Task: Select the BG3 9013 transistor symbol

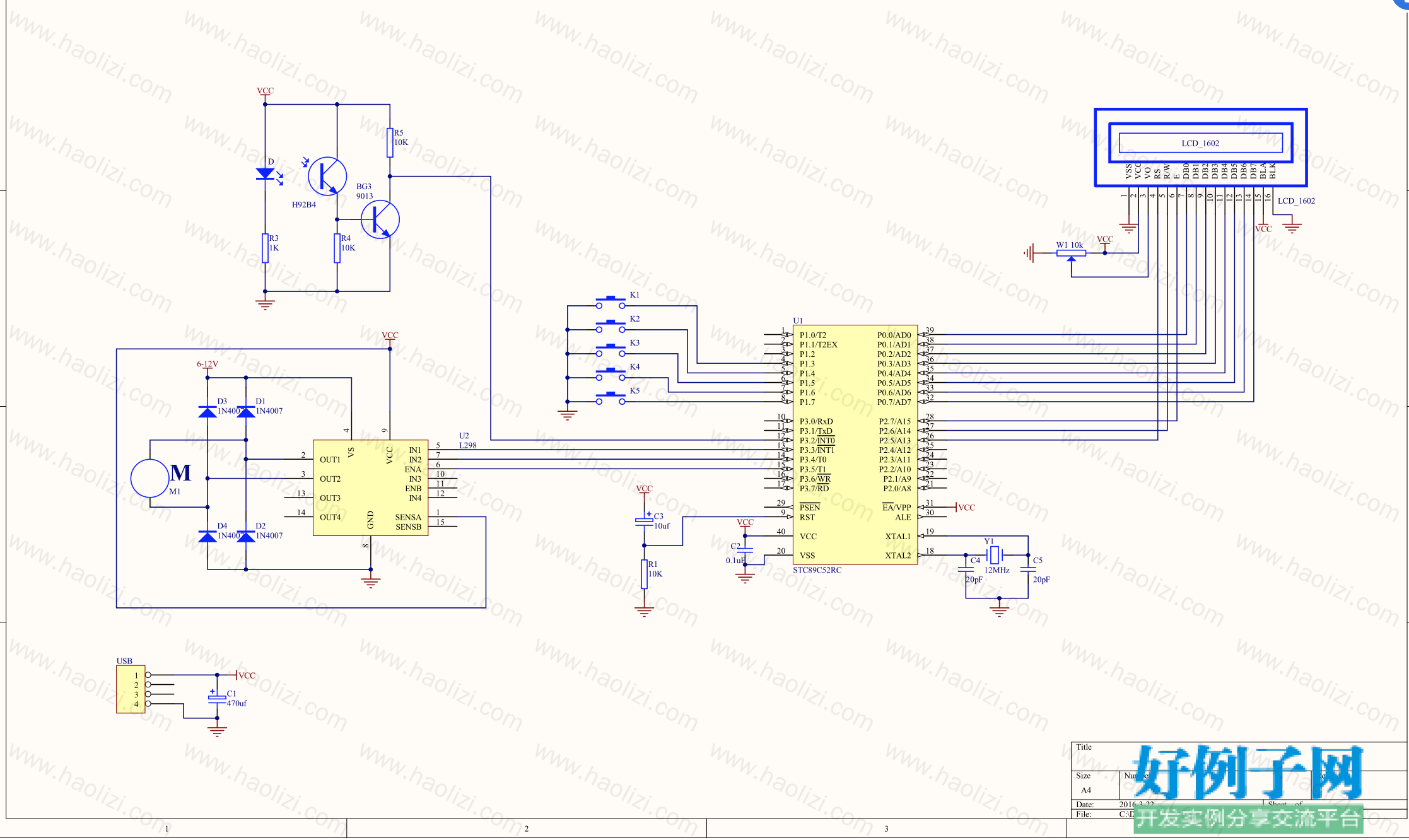Action: coord(380,219)
